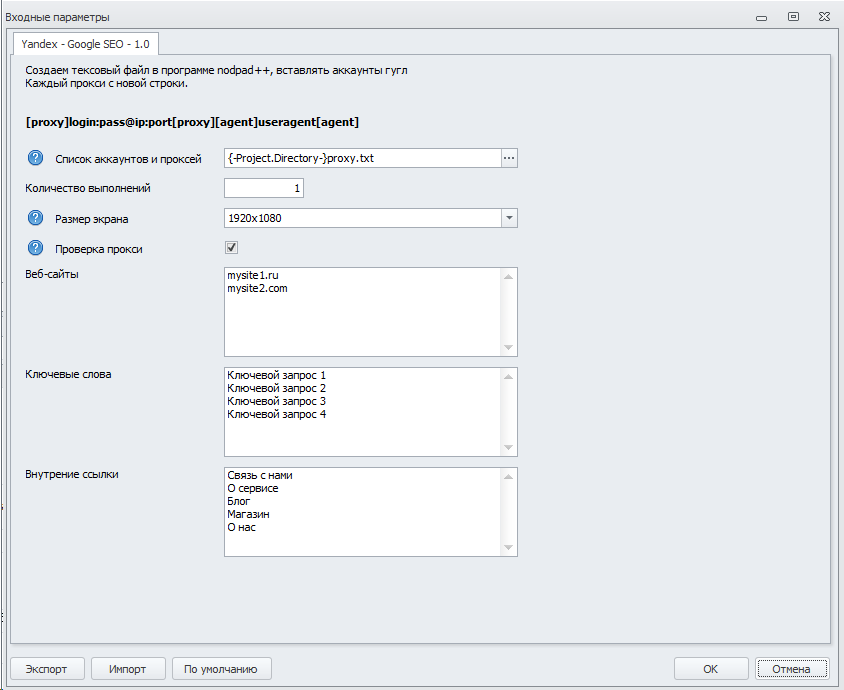Open file browser with the ellipsis button
844x690 pixels.
click(x=508, y=158)
